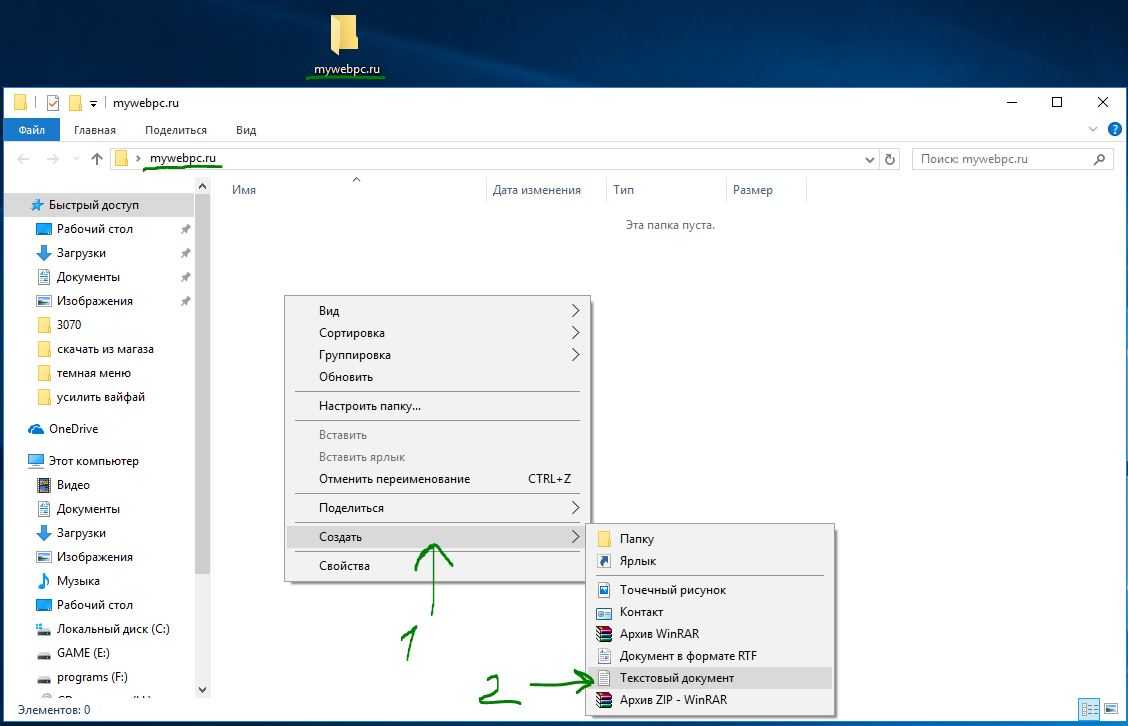The image size is (1128, 726).
Task: Switch to details view in status bar
Action: [1089, 709]
